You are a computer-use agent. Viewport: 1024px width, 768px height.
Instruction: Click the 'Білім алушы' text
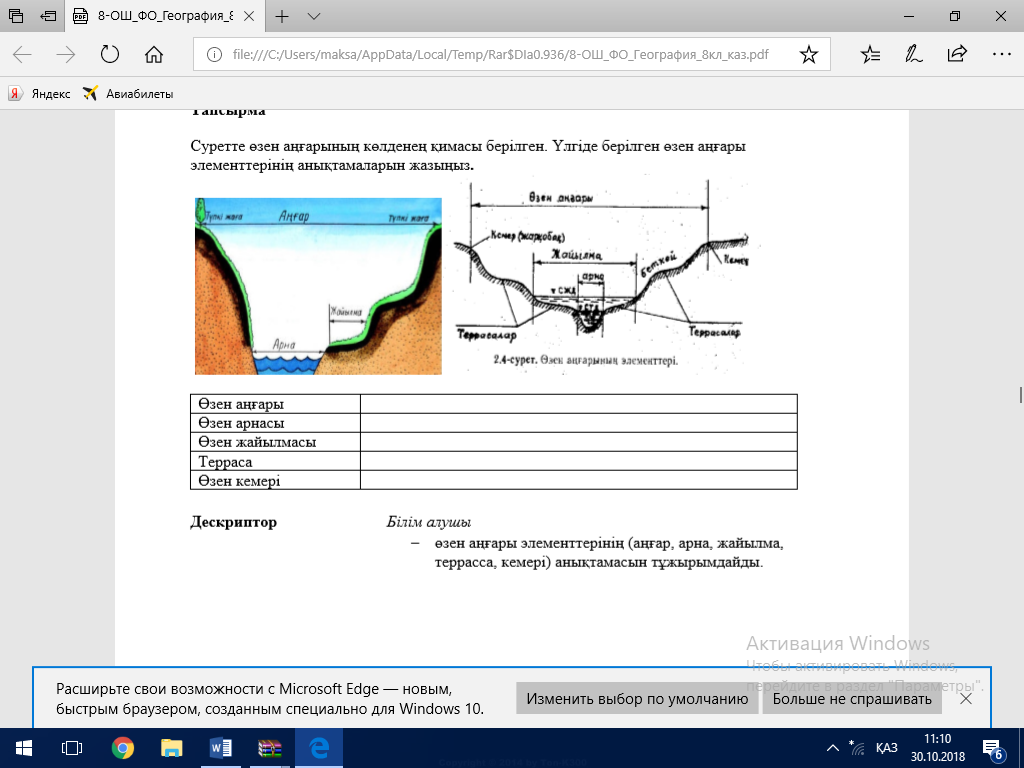click(428, 522)
